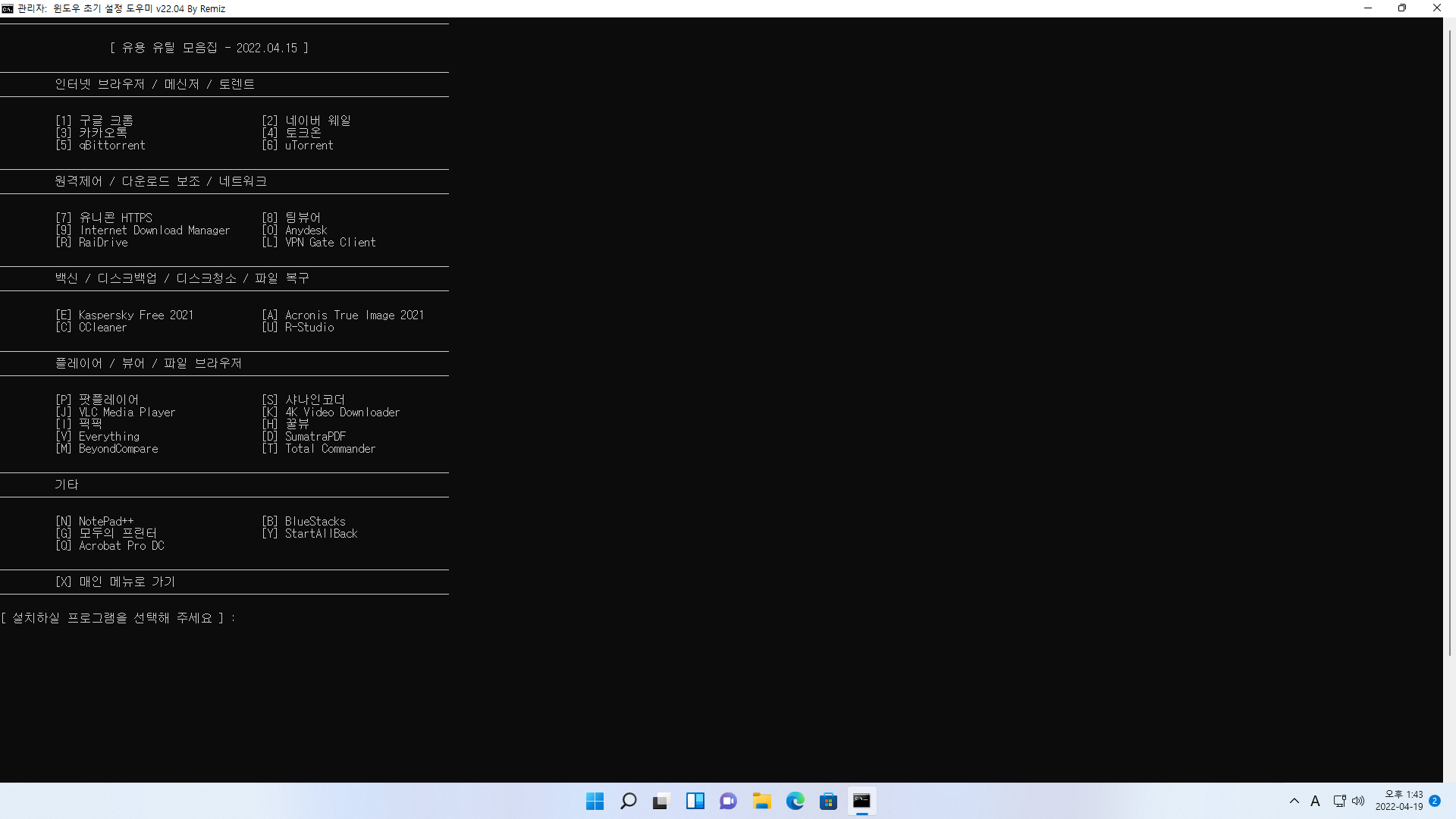Click the console vertical scrollbar
This screenshot has height=819, width=1456.
1449,341
